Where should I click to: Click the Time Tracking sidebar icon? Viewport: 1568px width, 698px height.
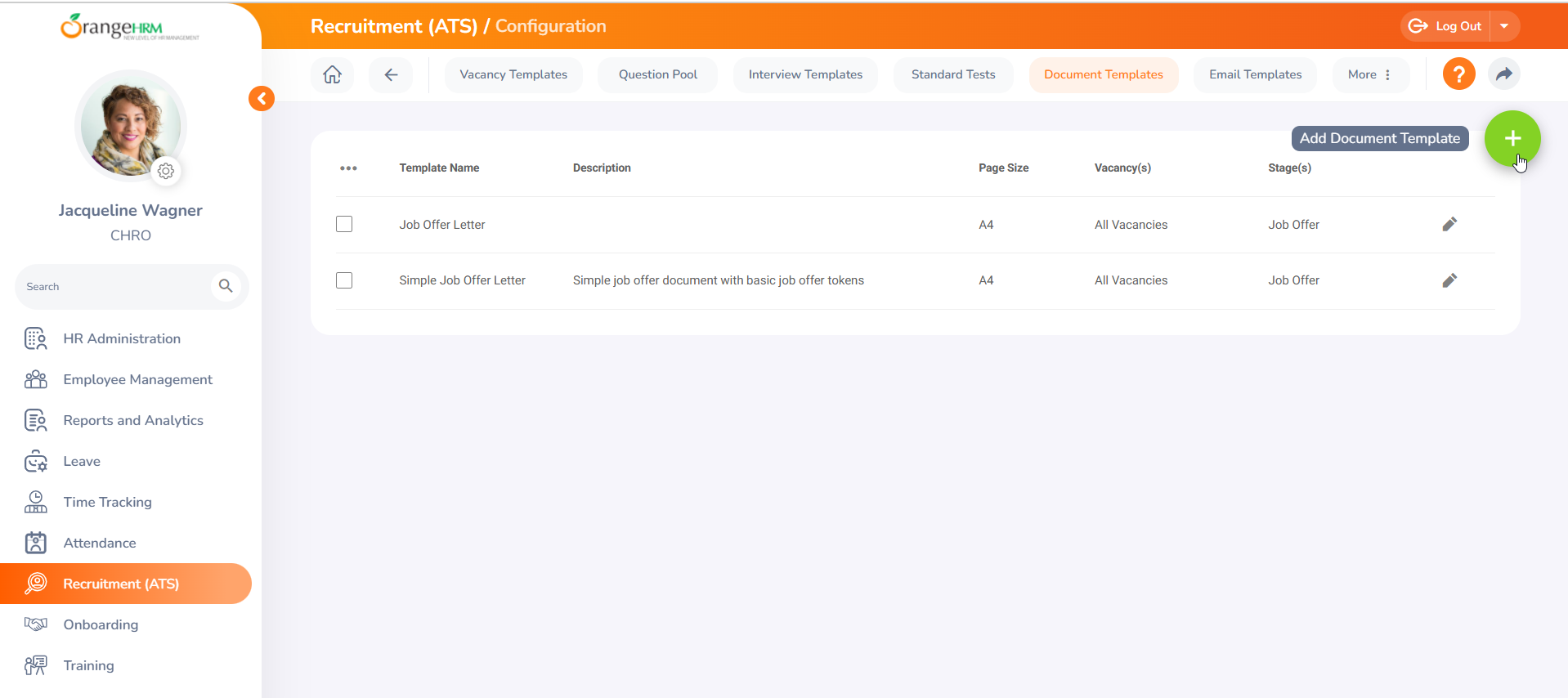pos(36,502)
